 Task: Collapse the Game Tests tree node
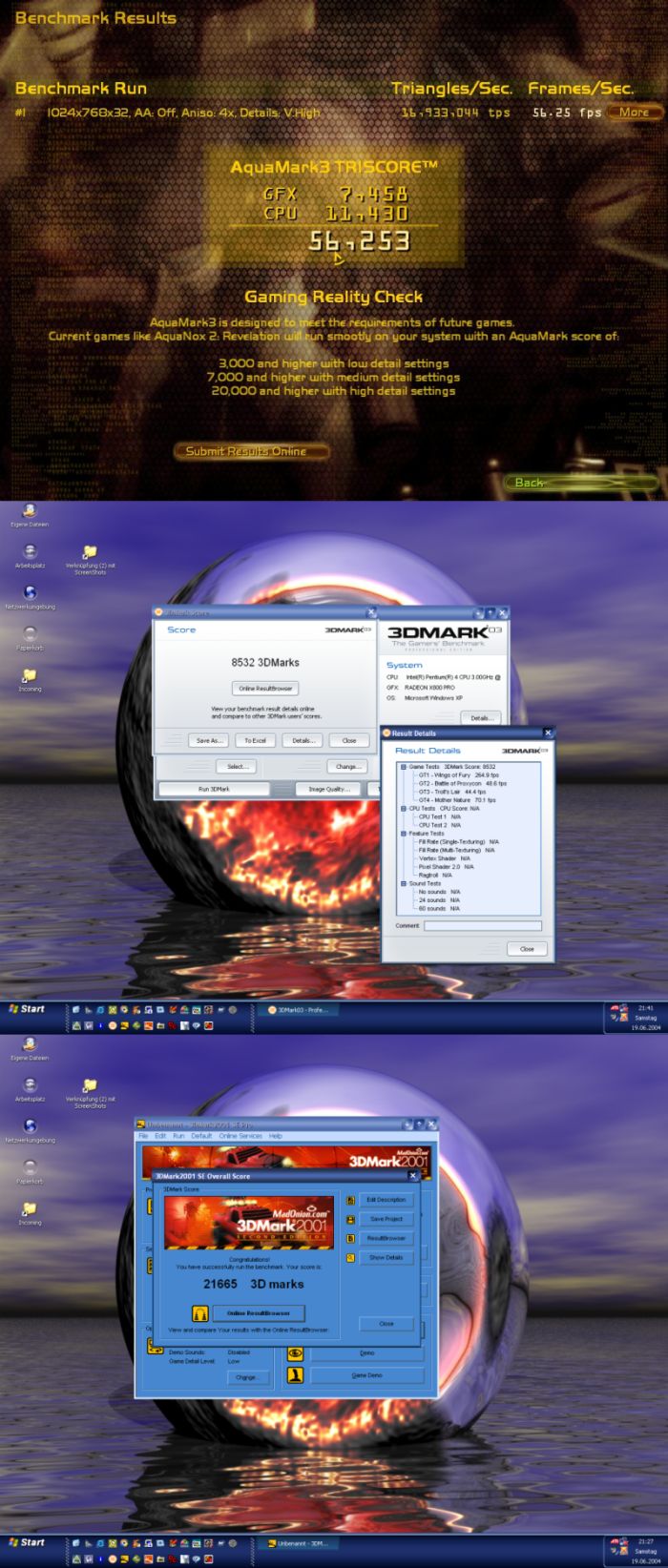tap(404, 767)
